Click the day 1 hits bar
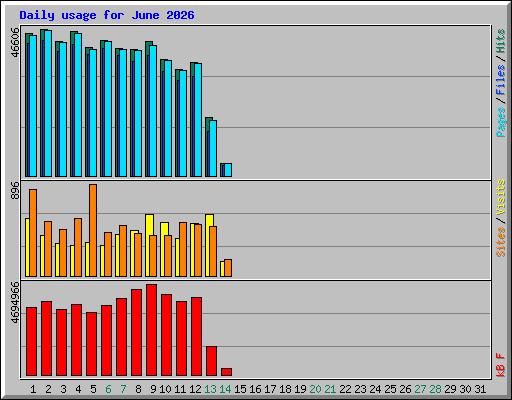Viewport: 512px width, 400px height. click(x=27, y=105)
